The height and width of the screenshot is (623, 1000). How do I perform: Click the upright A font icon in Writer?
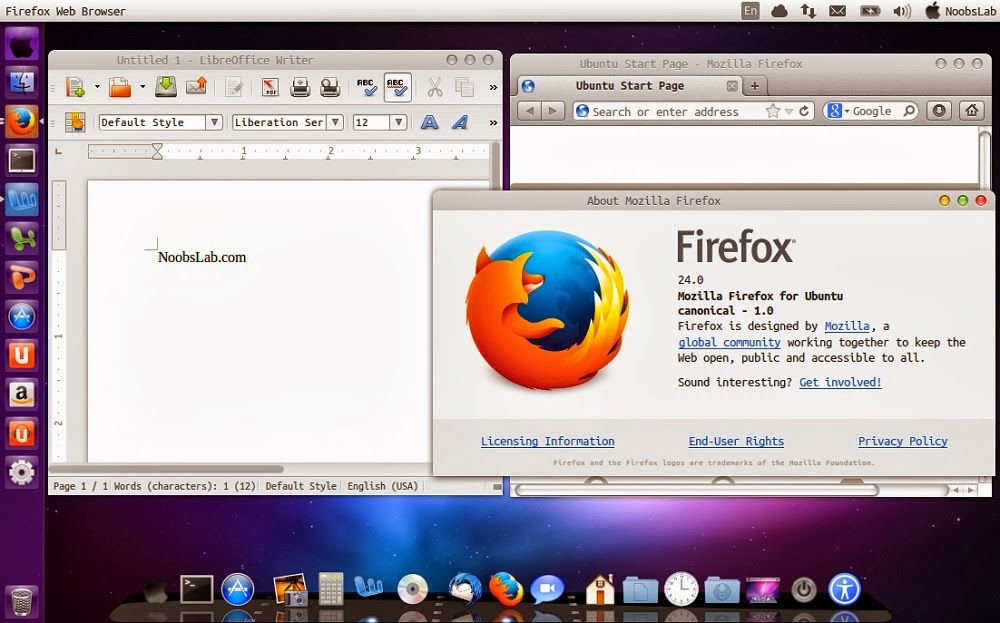[x=429, y=122]
